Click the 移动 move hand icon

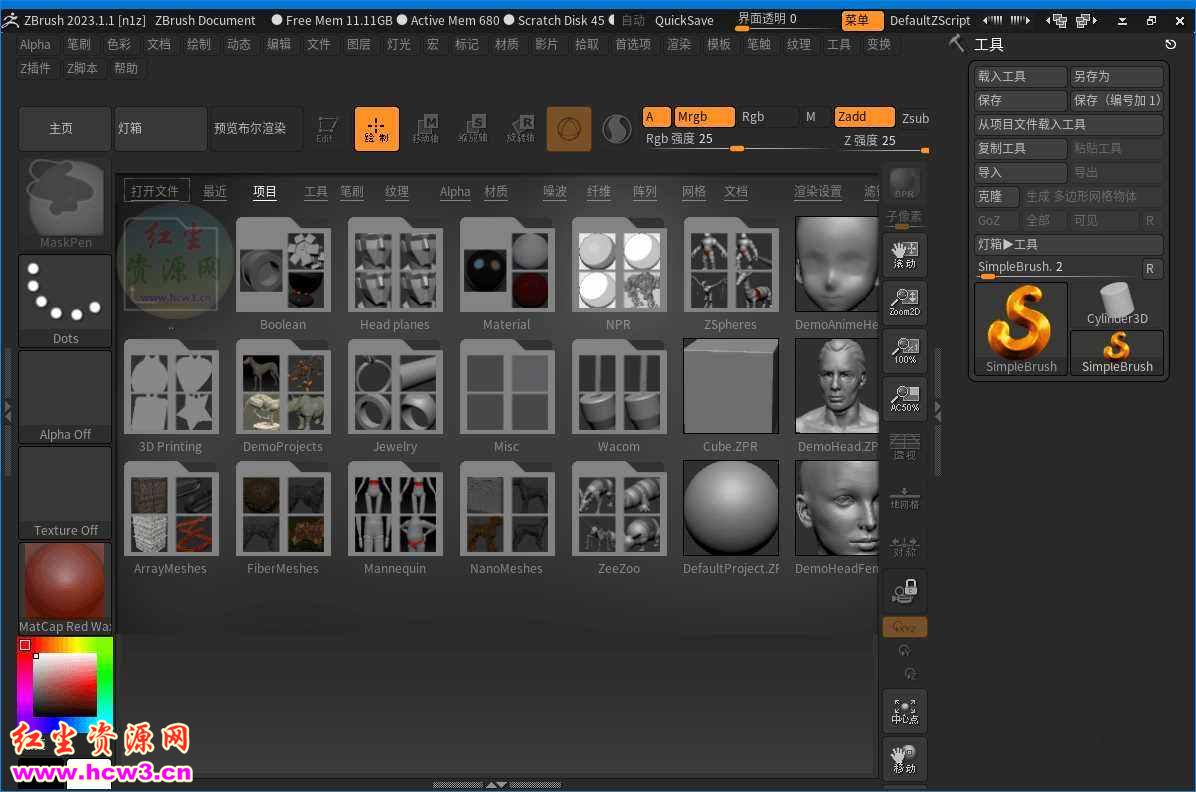905,758
